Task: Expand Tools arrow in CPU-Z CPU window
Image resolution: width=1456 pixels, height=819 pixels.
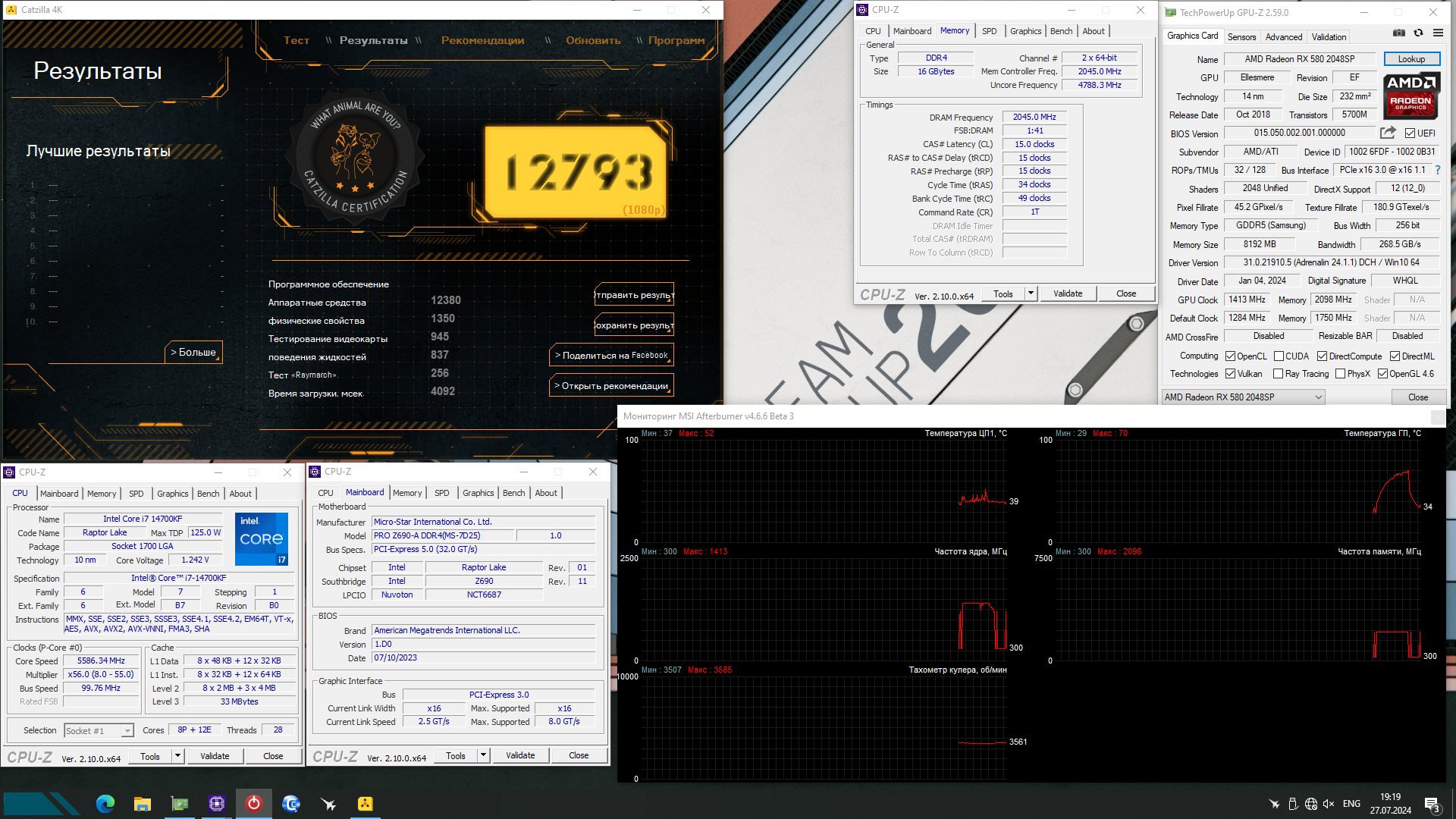Action: pyautogui.click(x=177, y=756)
